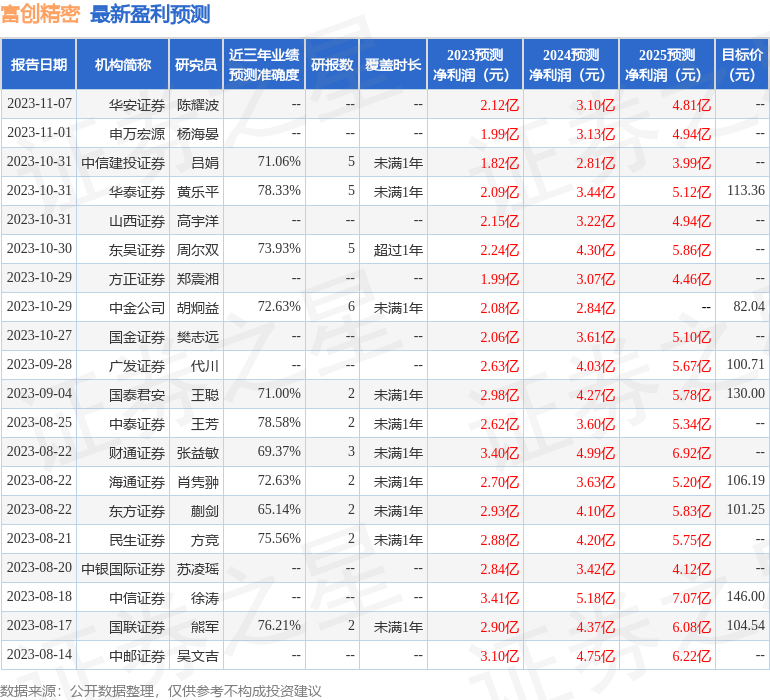The image size is (770, 700).
Task: Click the date 2023-11-07
Action: [39, 104]
